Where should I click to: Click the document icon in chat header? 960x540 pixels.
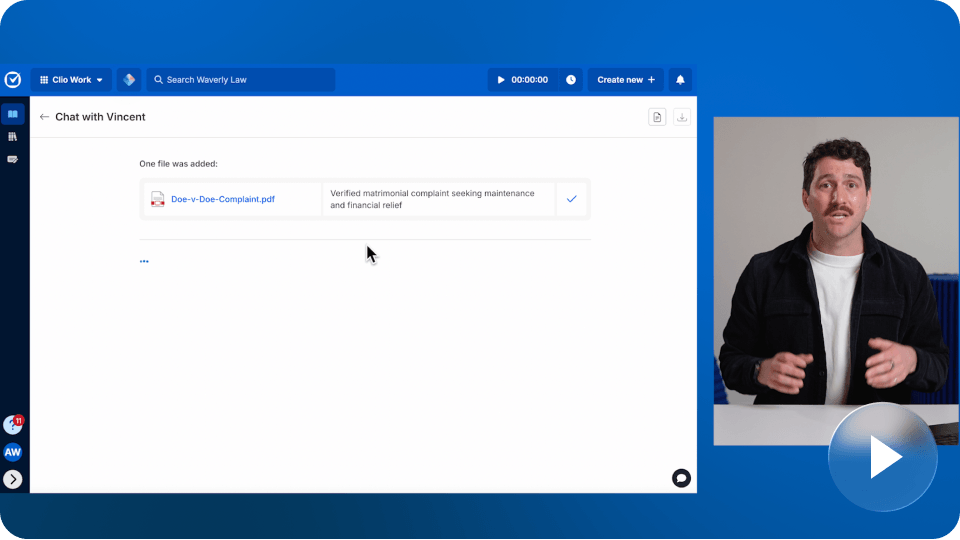point(657,117)
